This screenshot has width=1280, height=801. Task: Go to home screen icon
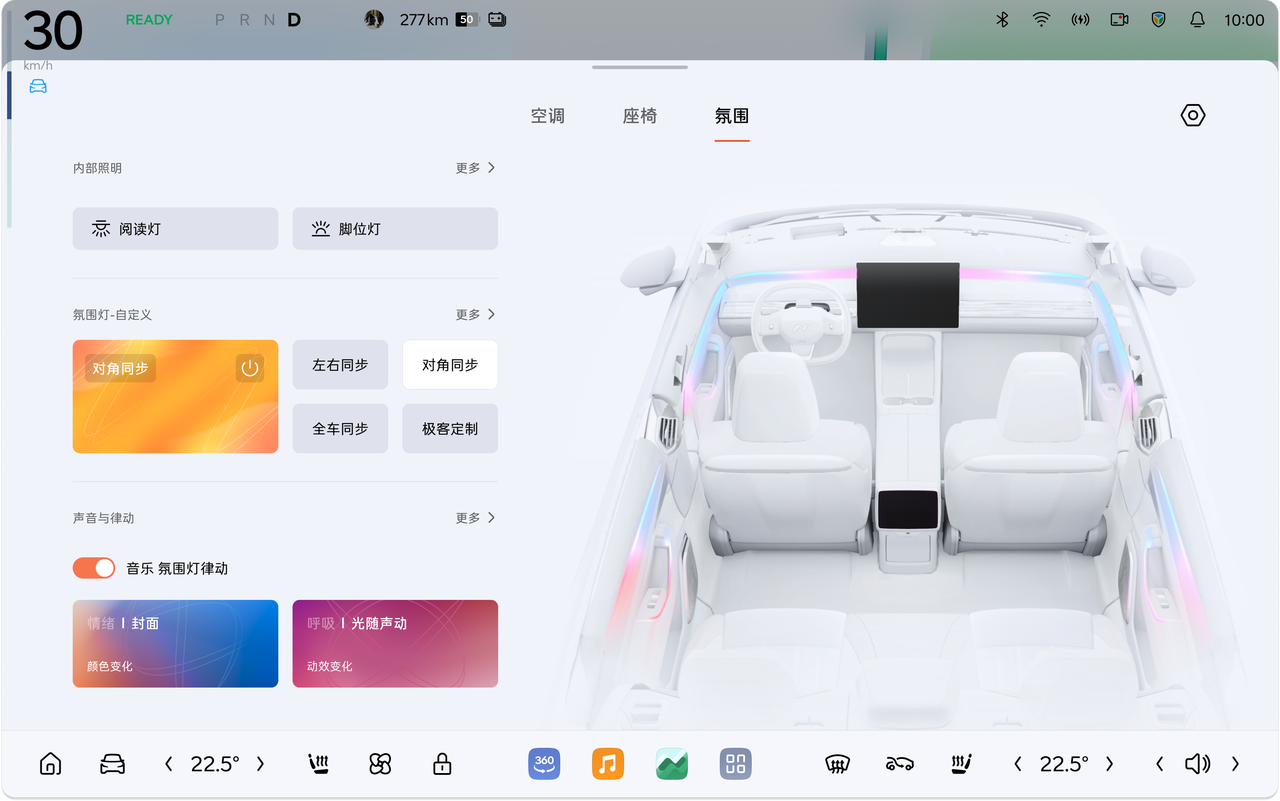click(x=50, y=764)
